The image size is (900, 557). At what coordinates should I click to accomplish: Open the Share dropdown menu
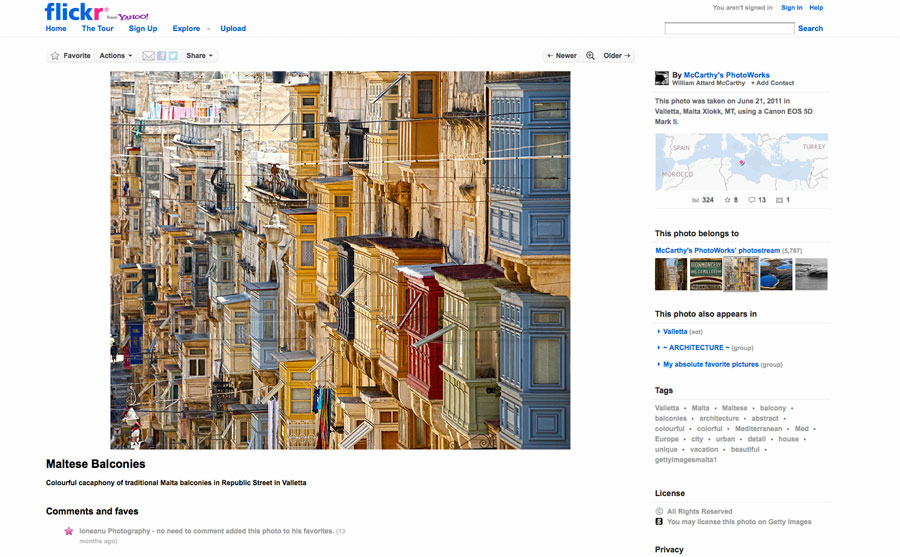click(x=199, y=56)
